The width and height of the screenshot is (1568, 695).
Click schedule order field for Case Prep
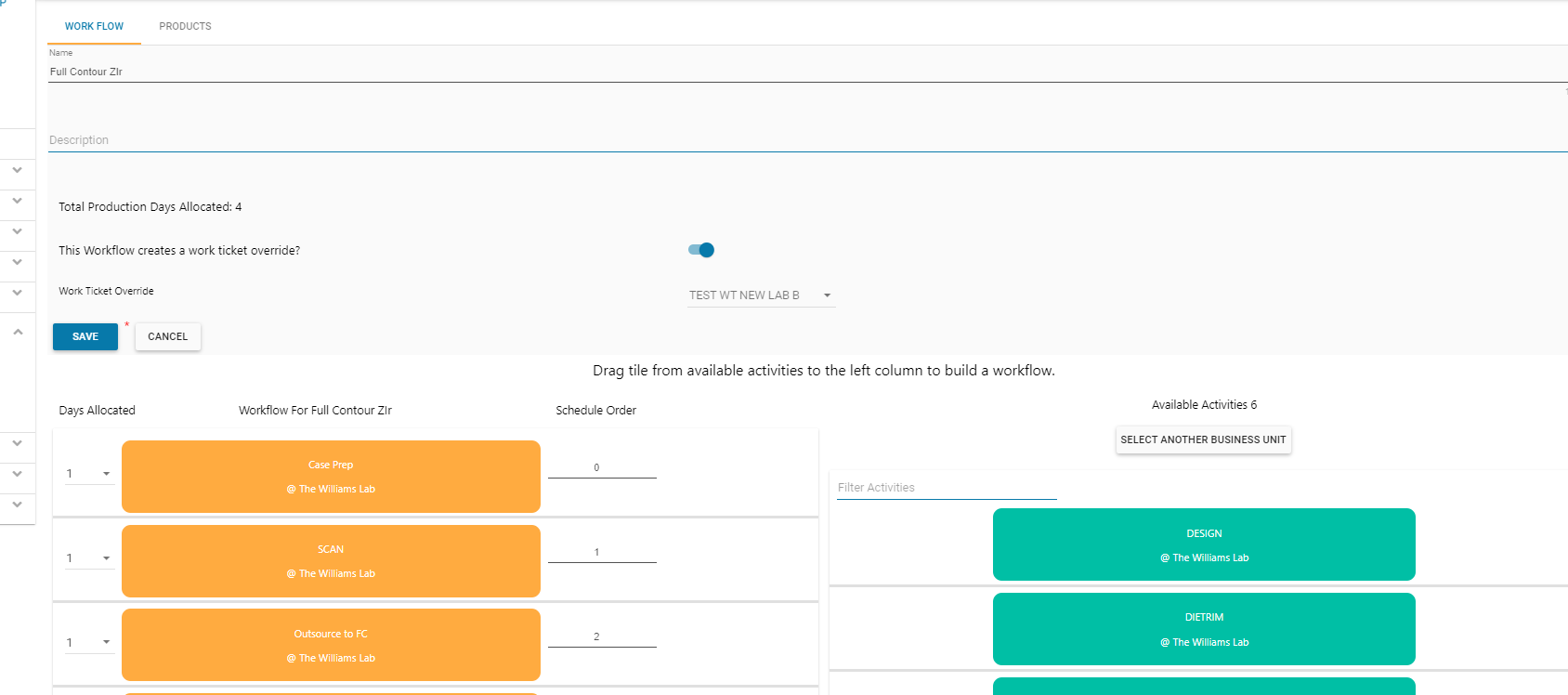[x=602, y=468]
